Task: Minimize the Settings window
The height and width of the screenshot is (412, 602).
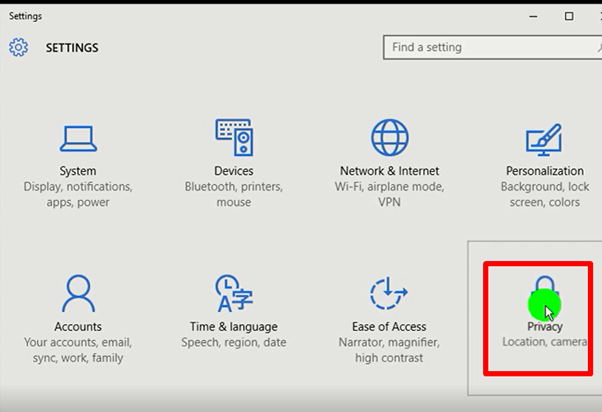Action: tap(533, 17)
